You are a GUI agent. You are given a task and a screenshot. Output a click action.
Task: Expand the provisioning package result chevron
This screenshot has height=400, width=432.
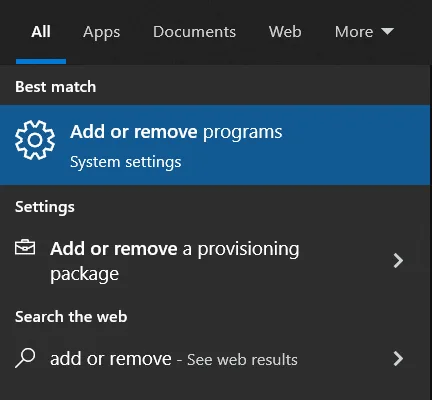[x=398, y=260]
